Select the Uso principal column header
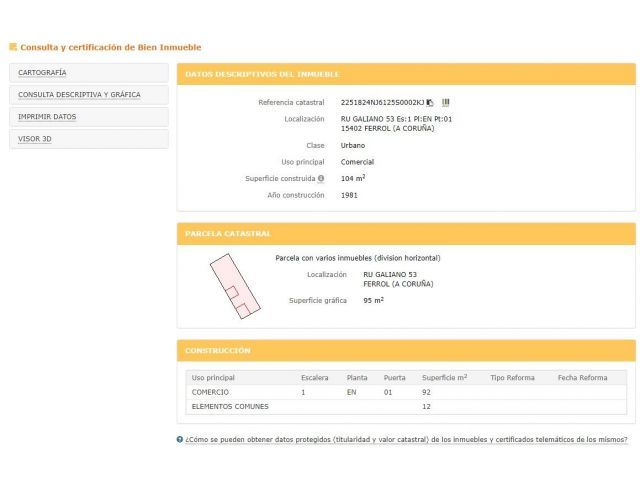 (x=213, y=378)
